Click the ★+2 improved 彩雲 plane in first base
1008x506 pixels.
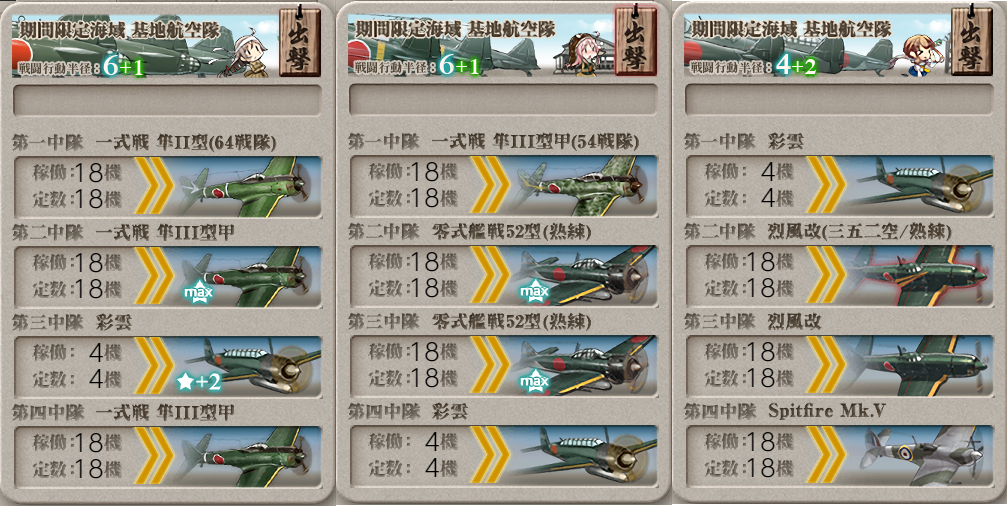[x=249, y=366]
